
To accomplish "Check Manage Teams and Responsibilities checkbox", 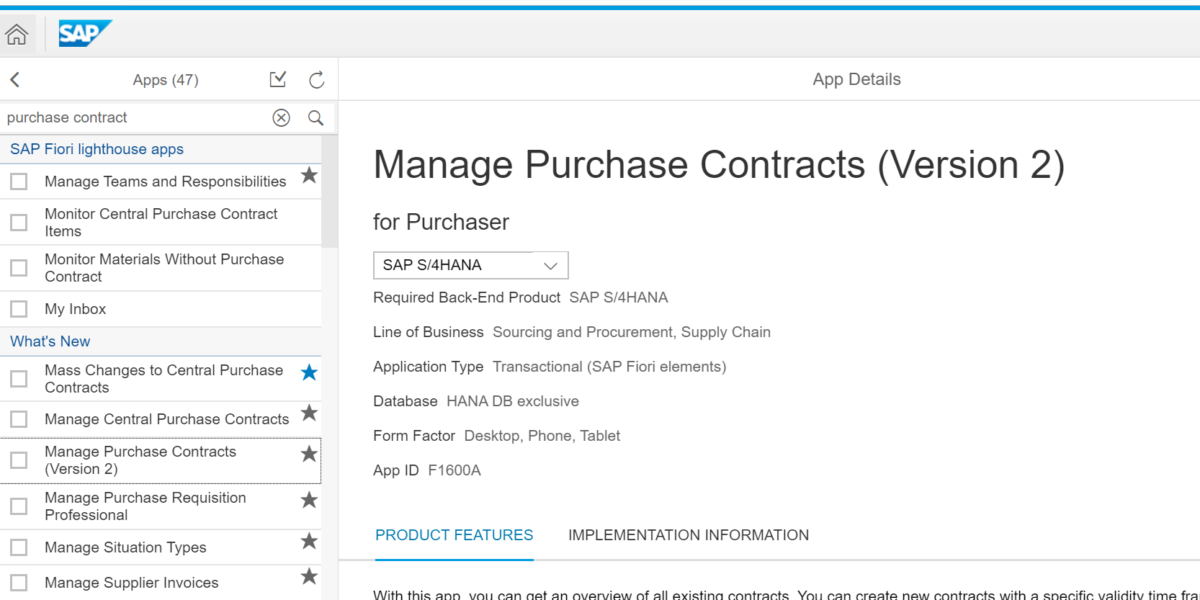I will coord(19,182).
